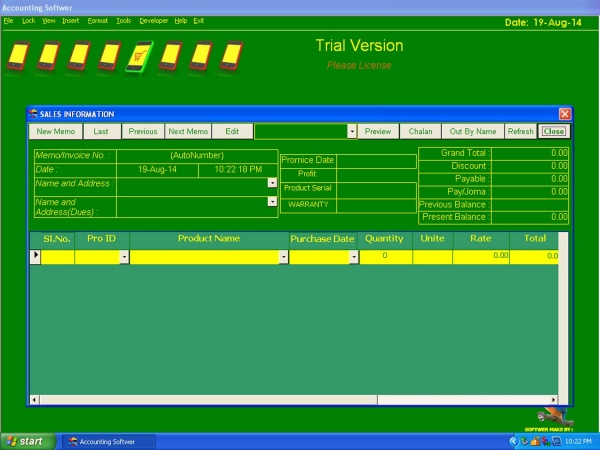
Task: Click the Sl.No. cell in the row
Action: [x=57, y=256]
